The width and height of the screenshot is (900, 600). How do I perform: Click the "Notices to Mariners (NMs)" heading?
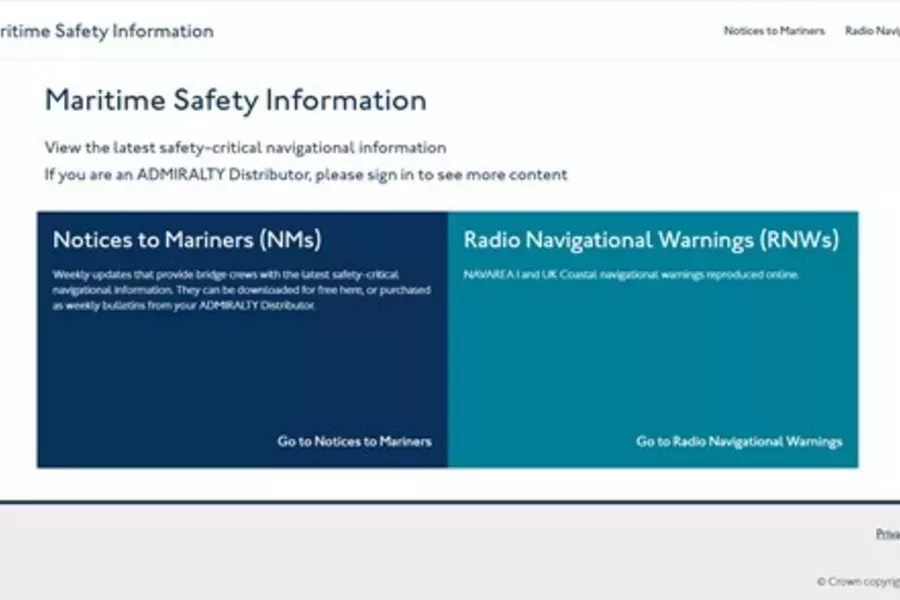(x=187, y=240)
